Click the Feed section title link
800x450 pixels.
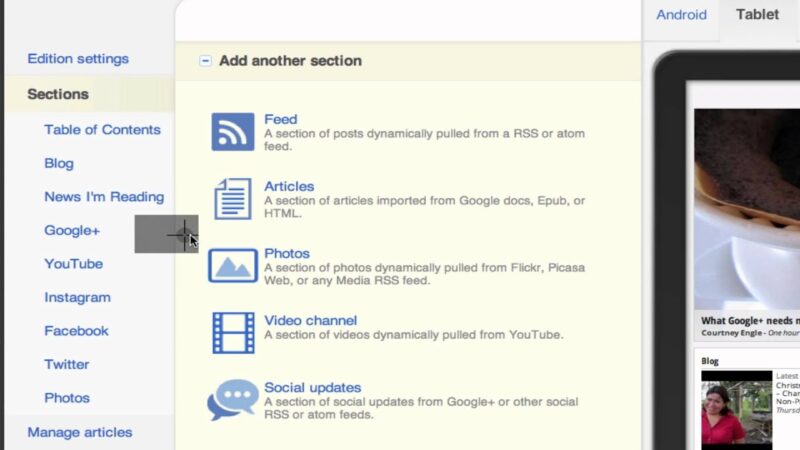280,119
